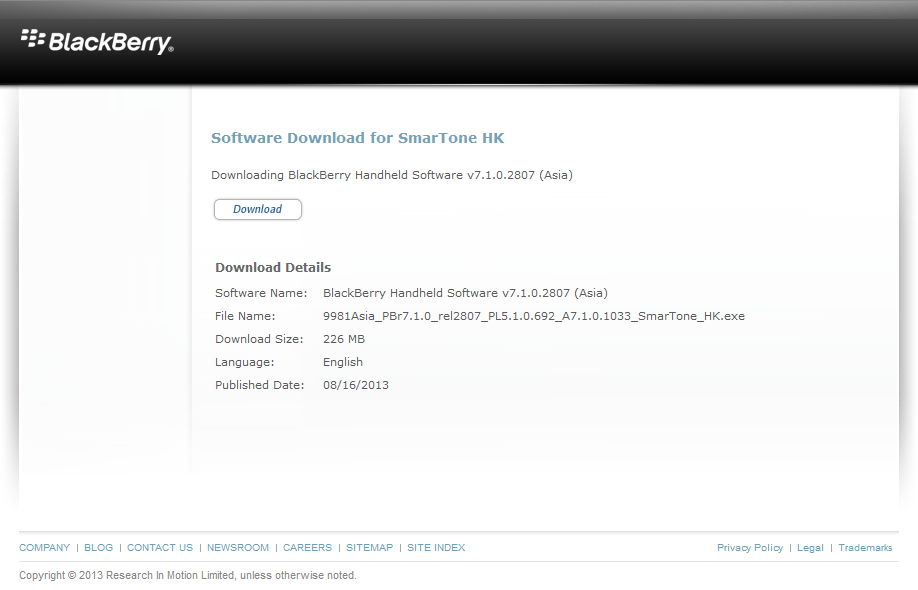Open the Legal footer link
This screenshot has width=918, height=590.
810,548
